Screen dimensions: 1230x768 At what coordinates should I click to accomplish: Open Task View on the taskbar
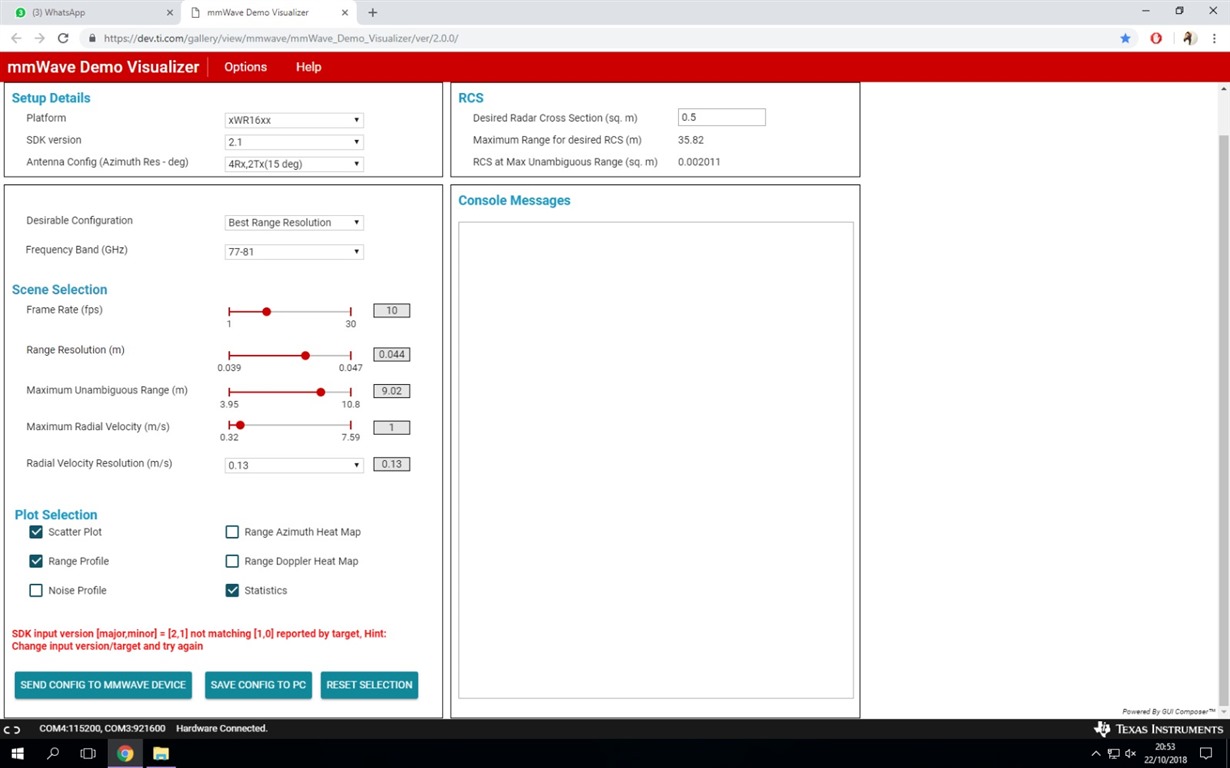click(88, 753)
